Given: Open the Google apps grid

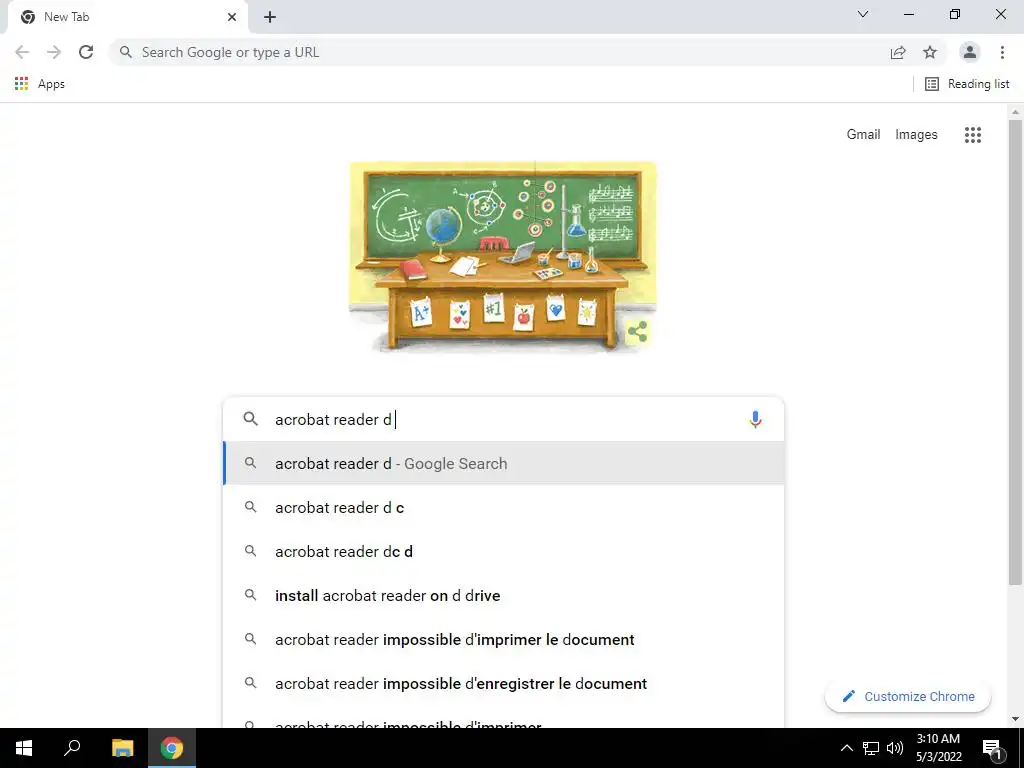Looking at the screenshot, I should 973,135.
